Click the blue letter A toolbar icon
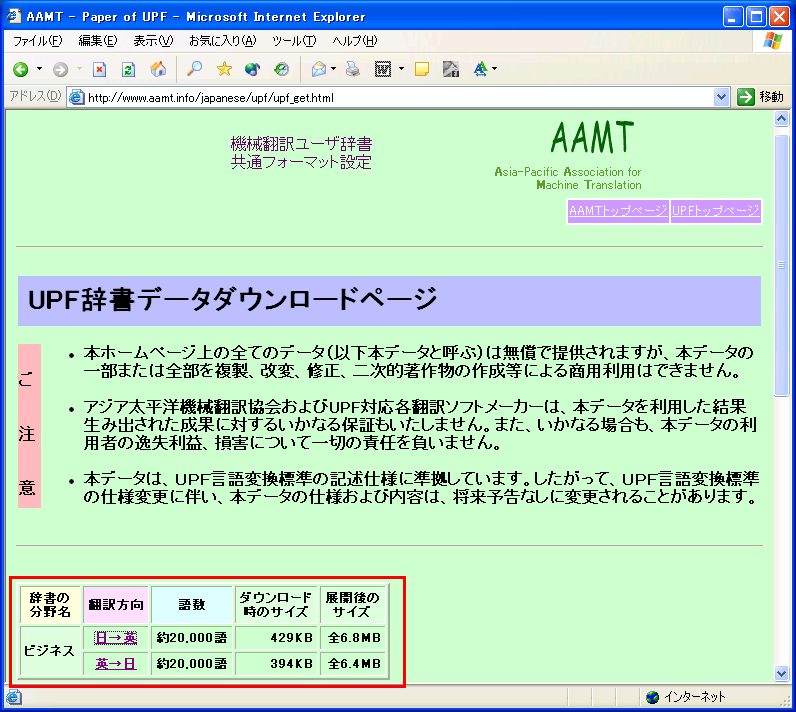Viewport: 796px width, 712px height. tap(480, 69)
